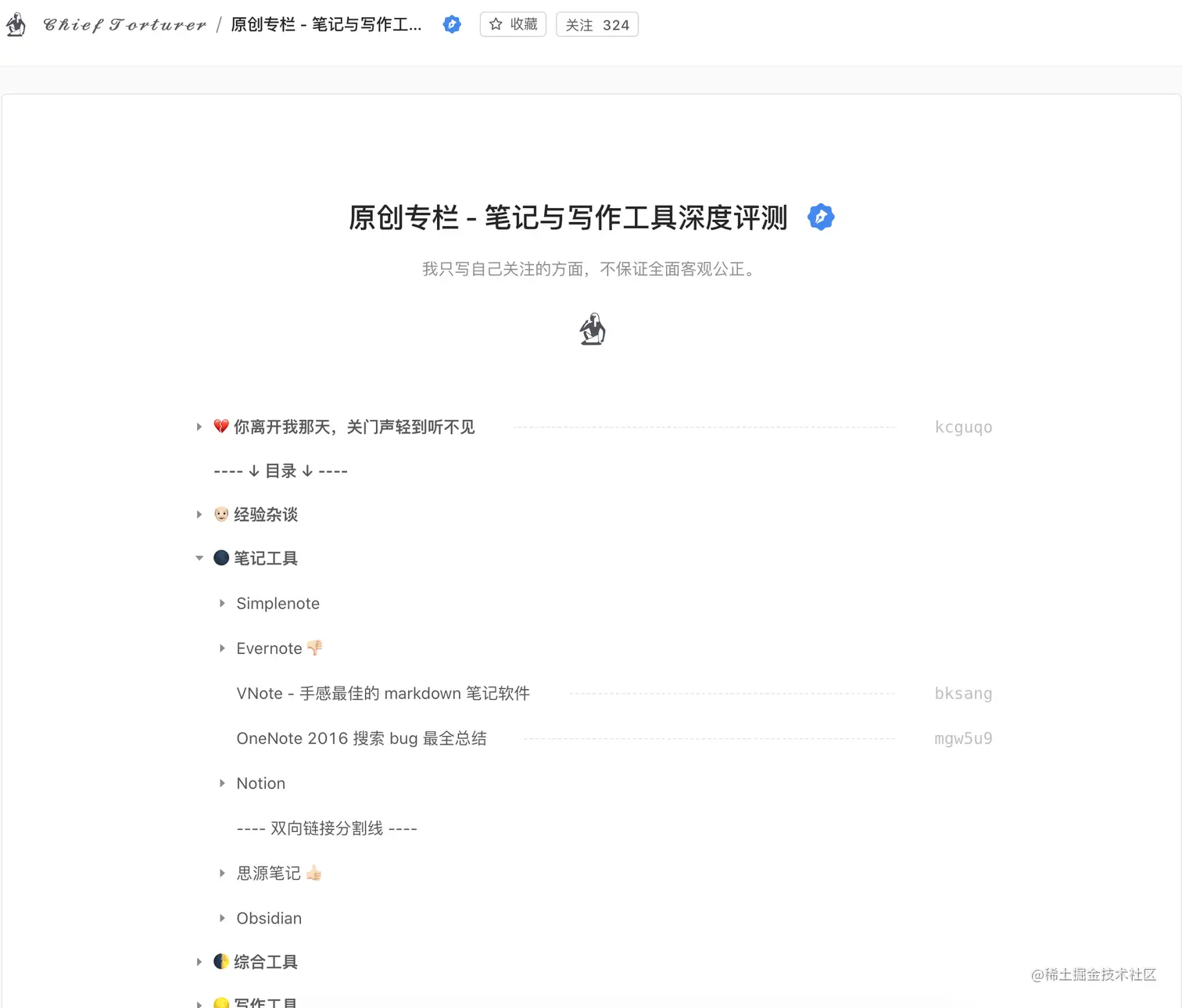Open 你离开我那天，关门声轻到听不见 article
The width and height of the screenshot is (1182, 1008).
354,427
